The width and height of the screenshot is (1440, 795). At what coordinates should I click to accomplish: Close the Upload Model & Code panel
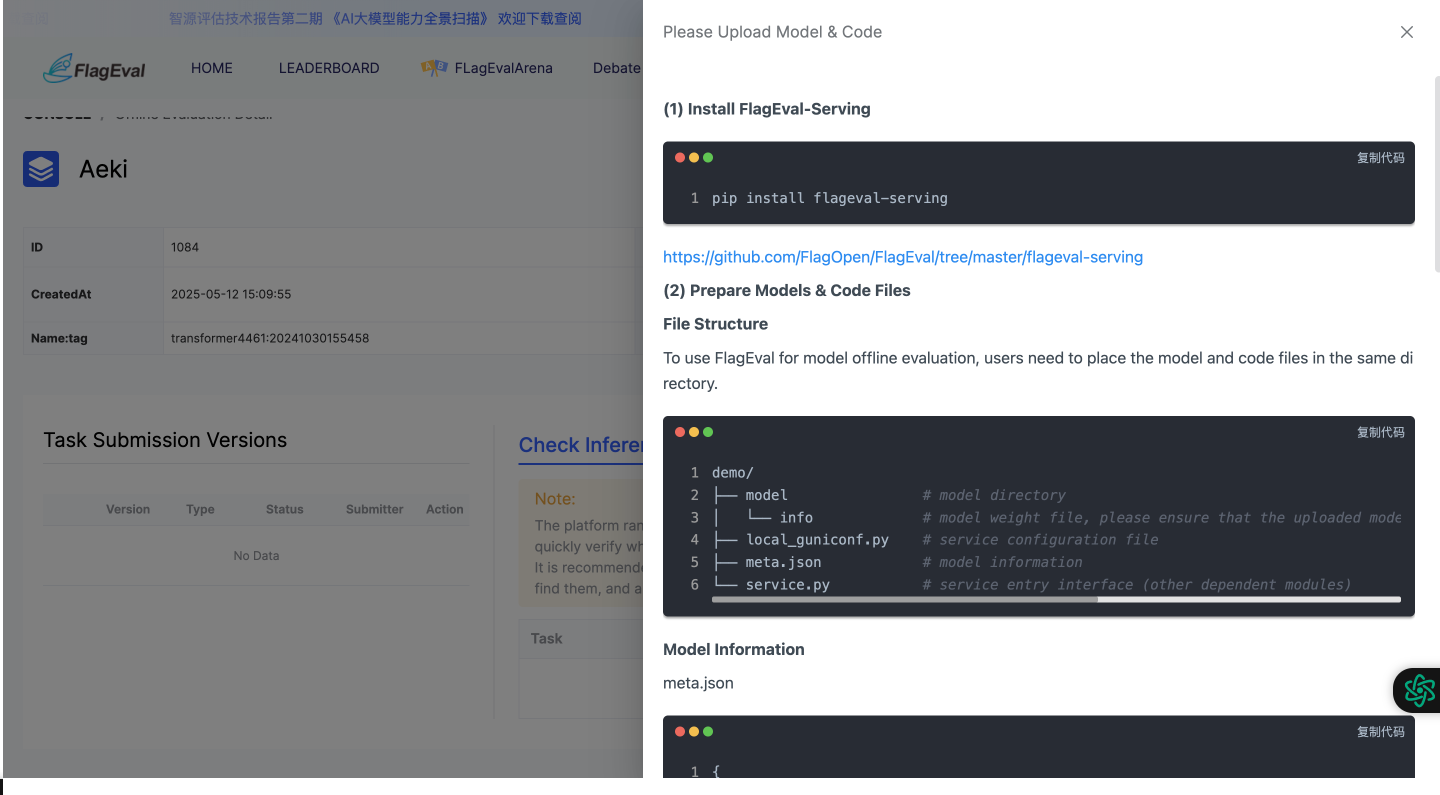pos(1406,32)
